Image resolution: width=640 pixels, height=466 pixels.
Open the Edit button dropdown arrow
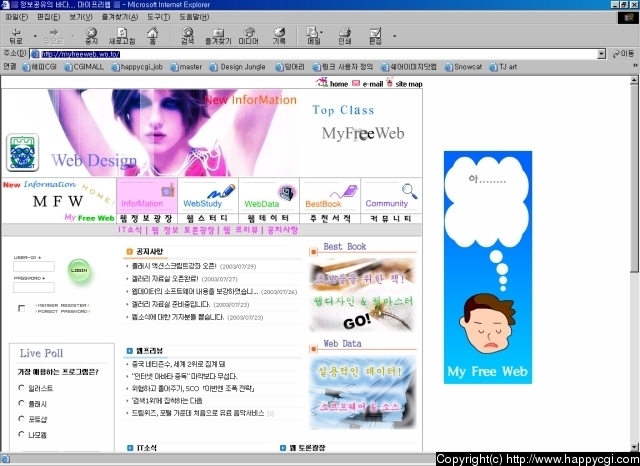(394, 36)
